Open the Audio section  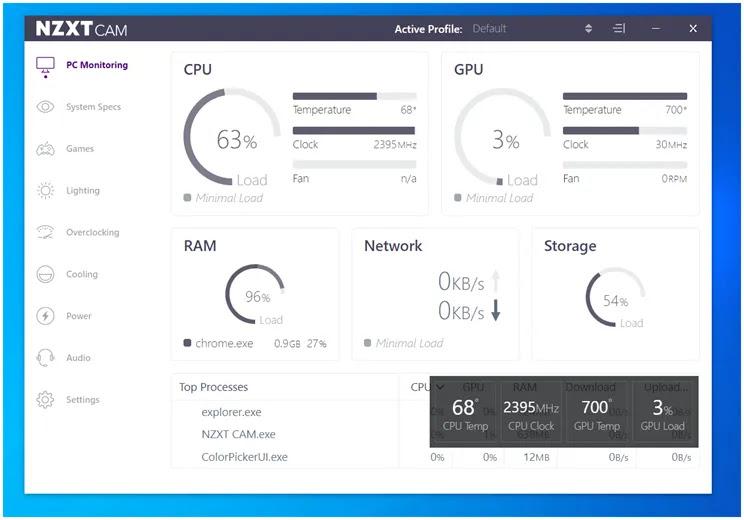point(78,358)
